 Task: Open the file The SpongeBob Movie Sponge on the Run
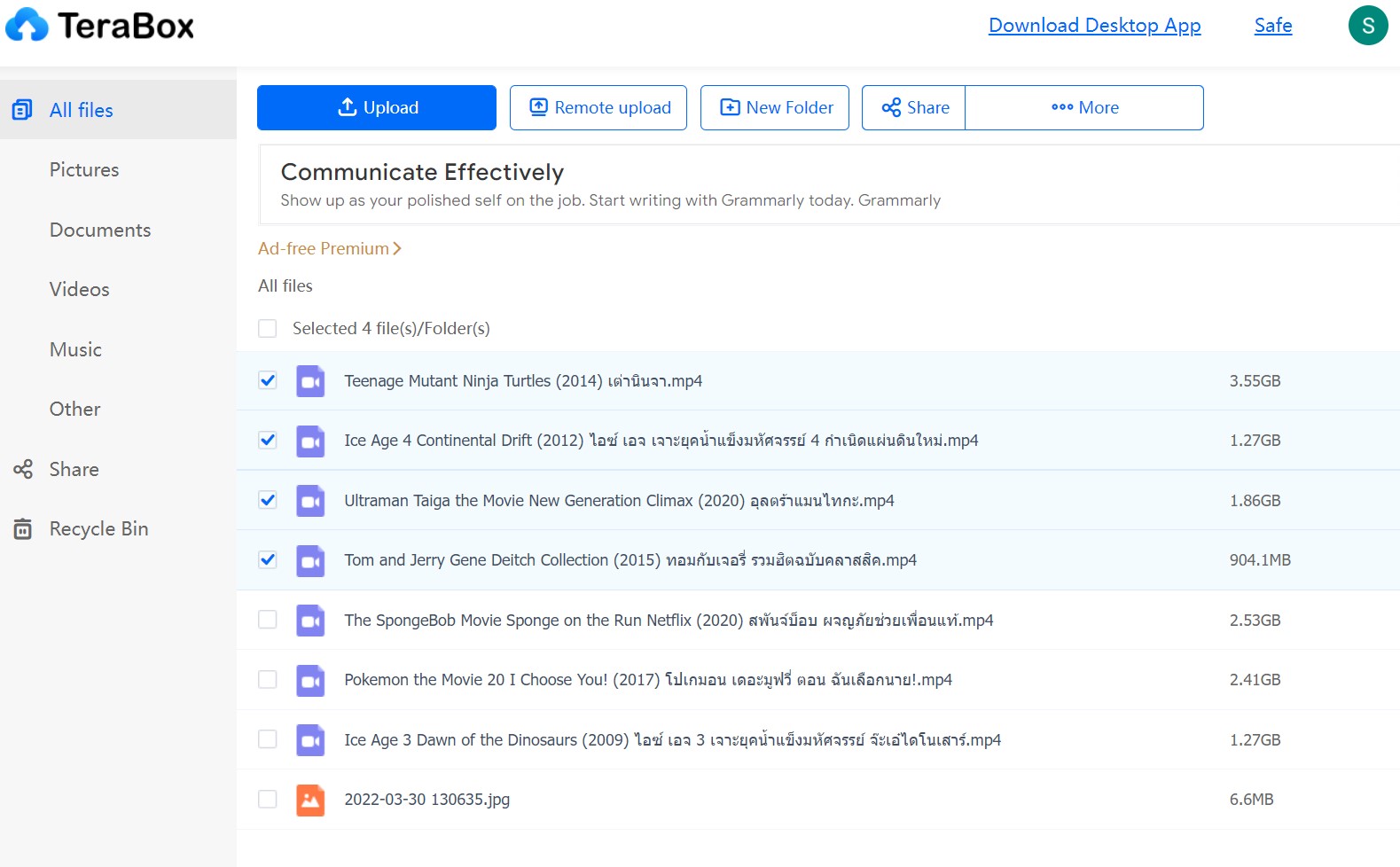[x=669, y=621]
